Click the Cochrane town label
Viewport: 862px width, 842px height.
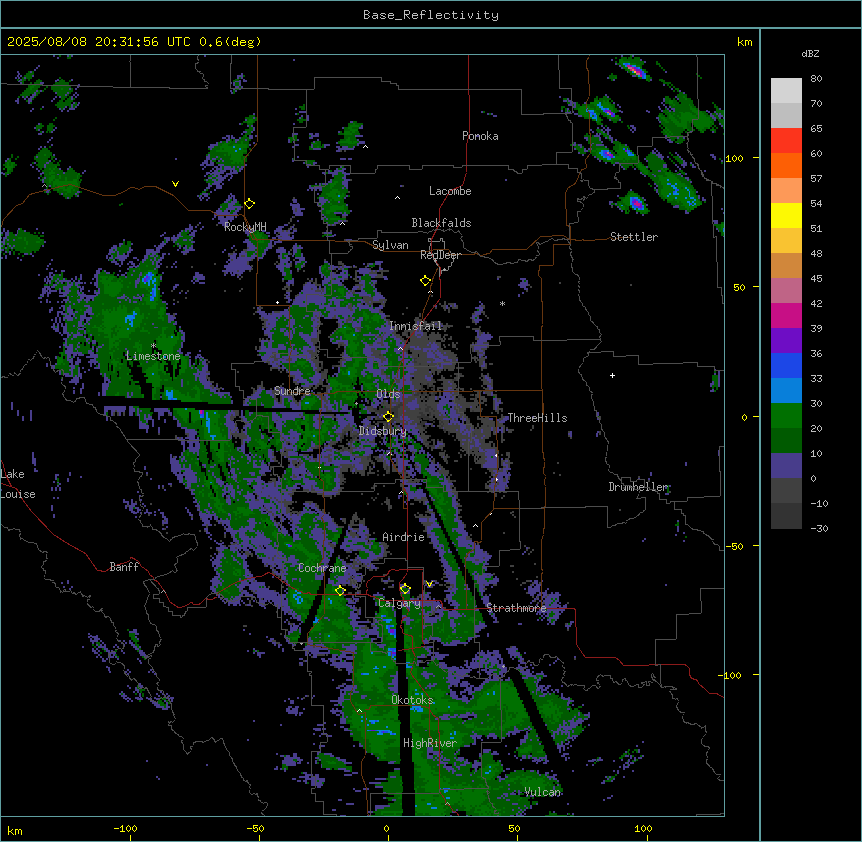point(322,568)
